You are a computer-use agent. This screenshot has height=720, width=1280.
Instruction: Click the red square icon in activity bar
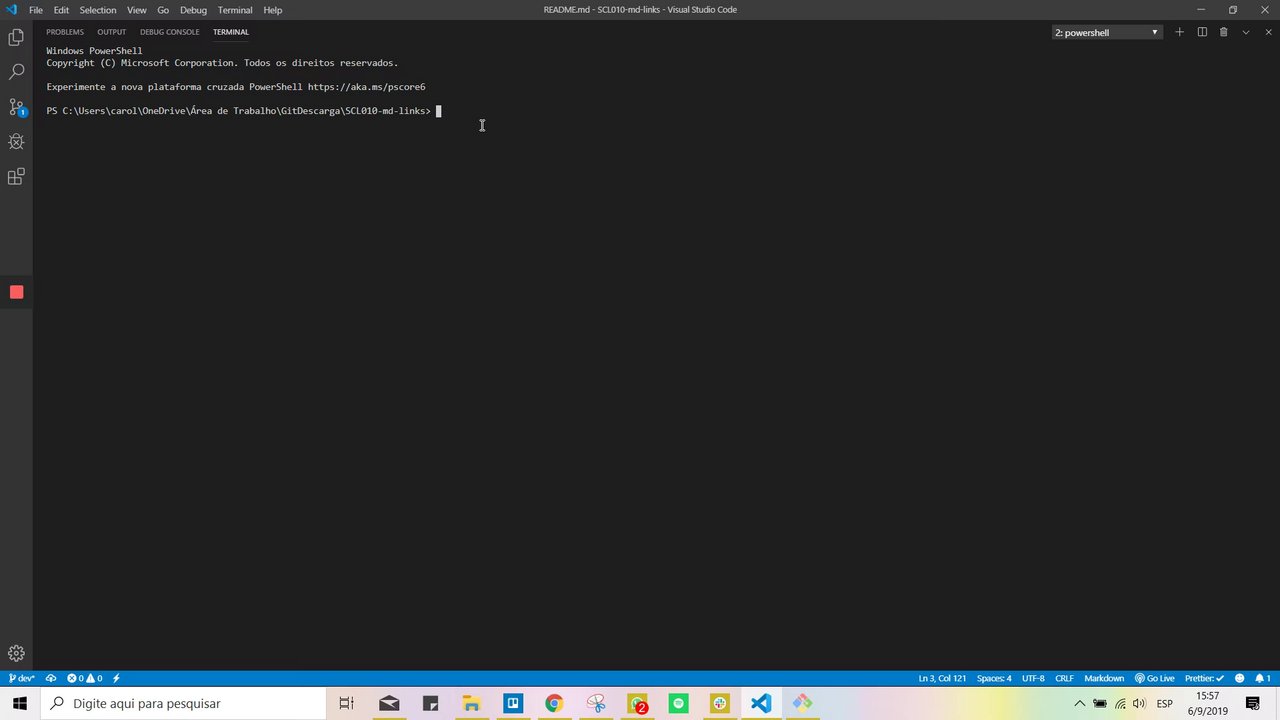(16, 292)
